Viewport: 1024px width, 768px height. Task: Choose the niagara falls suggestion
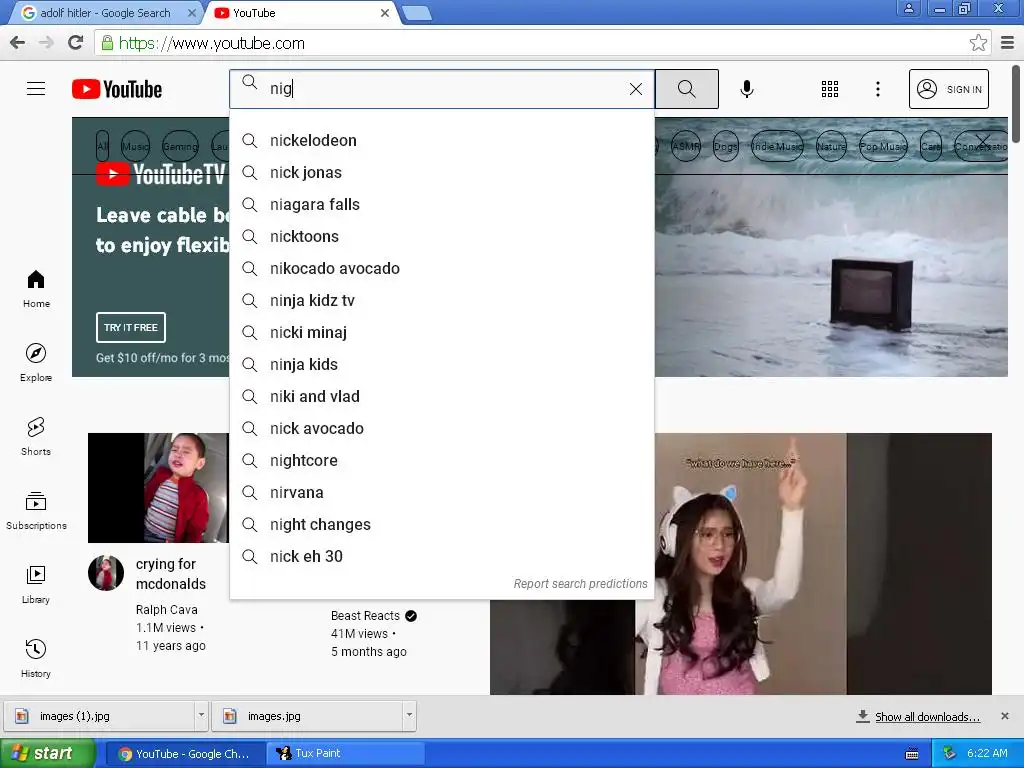point(441,204)
